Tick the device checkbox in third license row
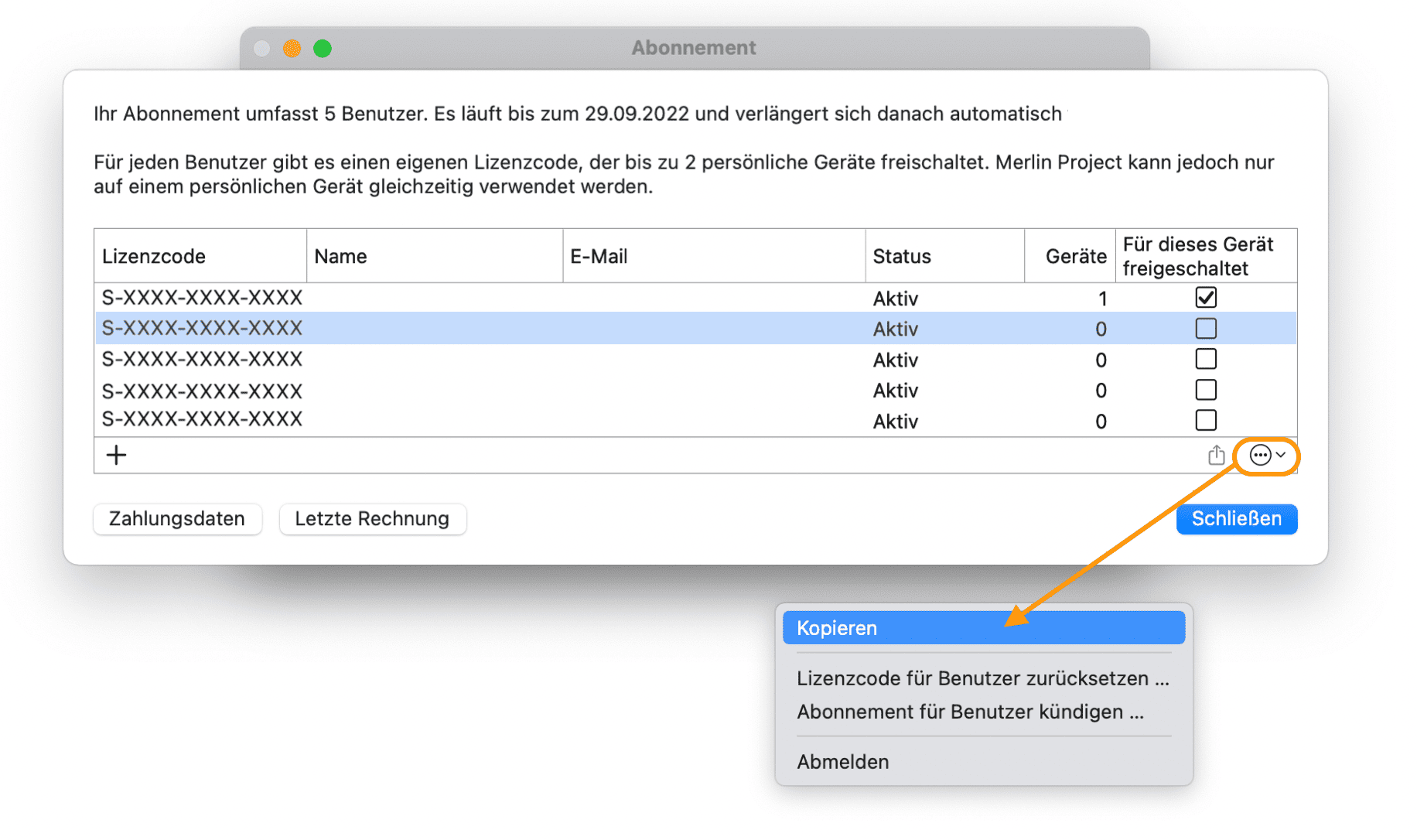This screenshot has width=1417, height=840. point(1205,359)
